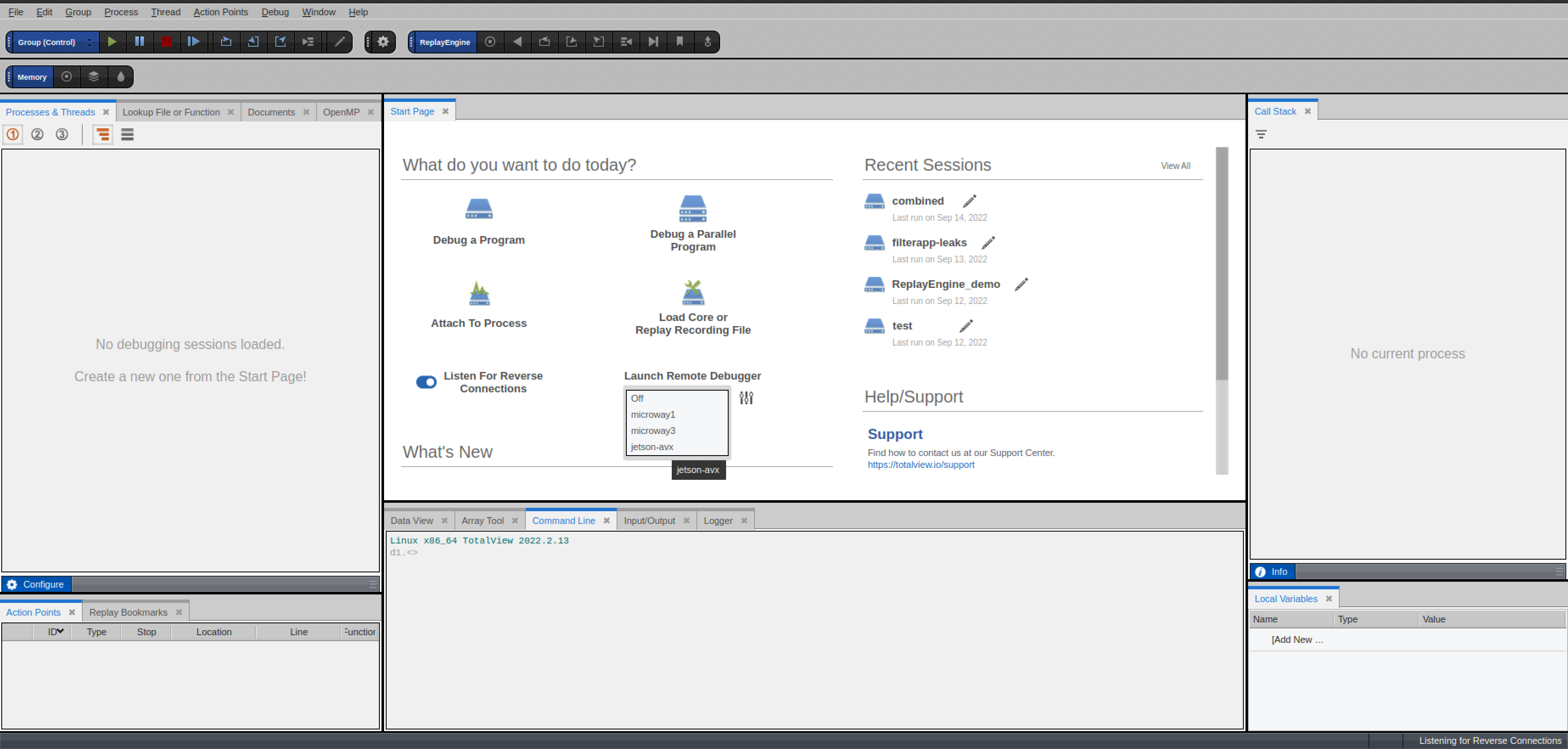Click the ReplayEngine record icon
Image resolution: width=1568 pixels, height=749 pixels.
pyautogui.click(x=490, y=42)
